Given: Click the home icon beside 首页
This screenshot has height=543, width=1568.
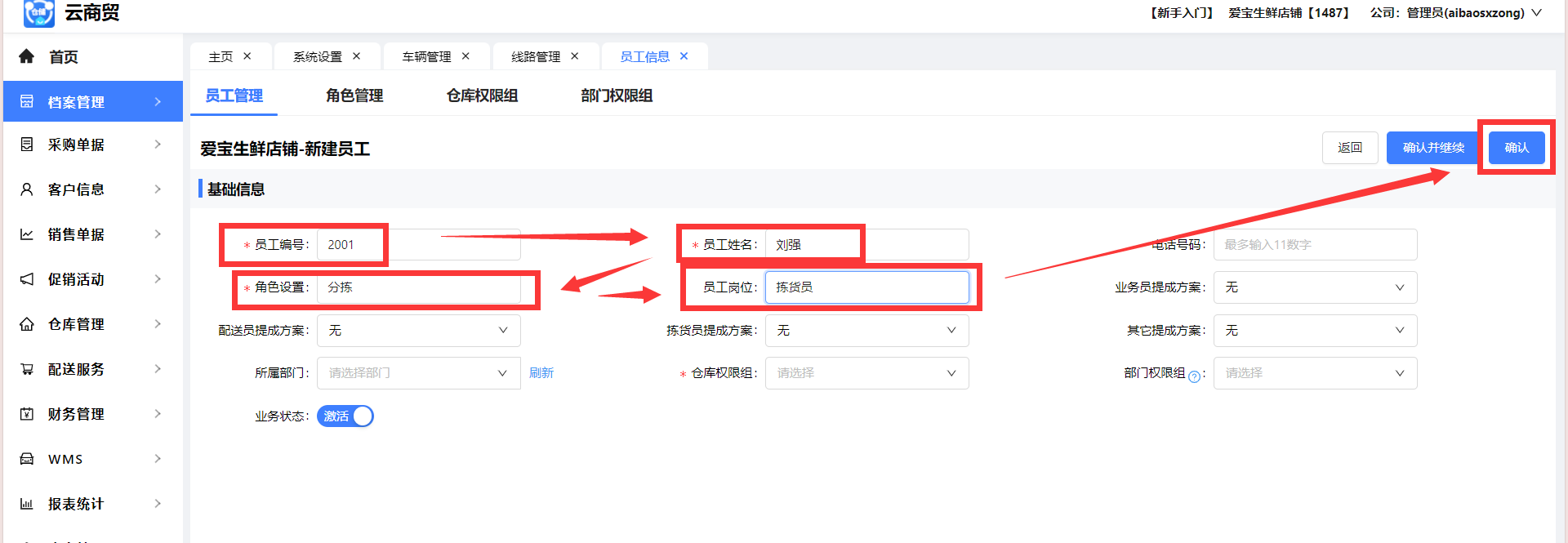Looking at the screenshot, I should [27, 56].
